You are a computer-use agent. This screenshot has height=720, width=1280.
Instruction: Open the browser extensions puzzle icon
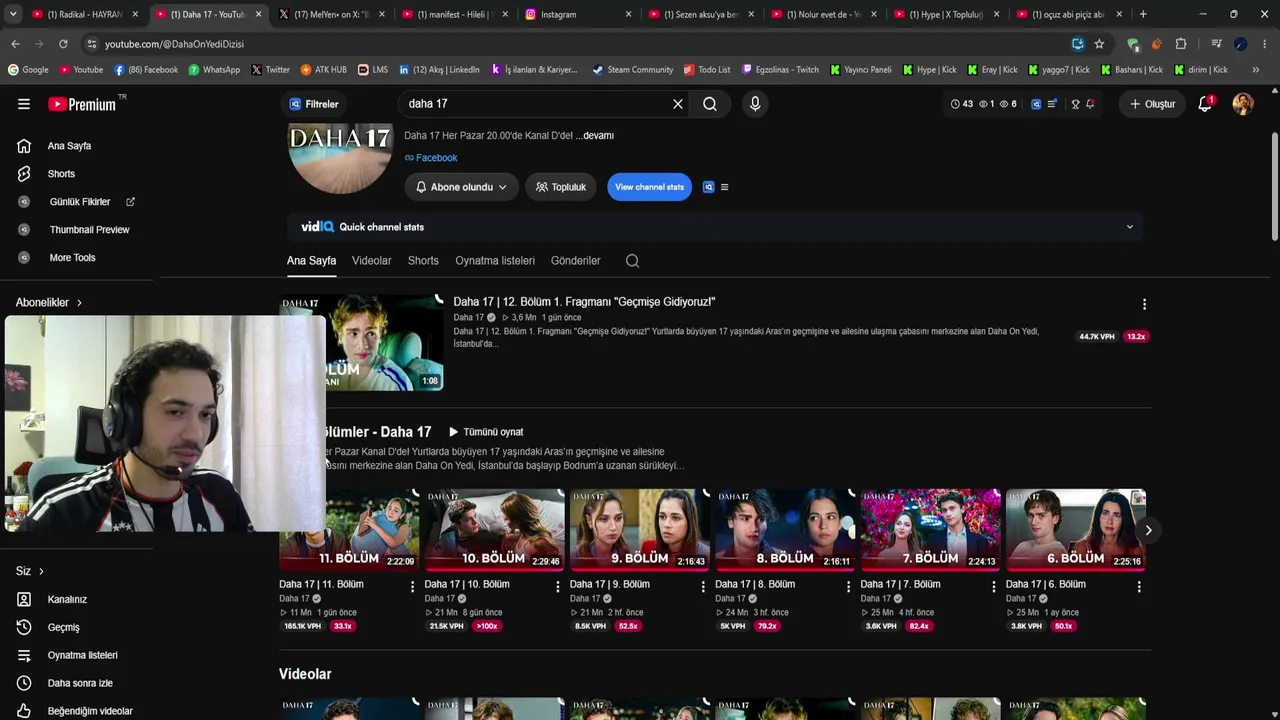(1181, 44)
